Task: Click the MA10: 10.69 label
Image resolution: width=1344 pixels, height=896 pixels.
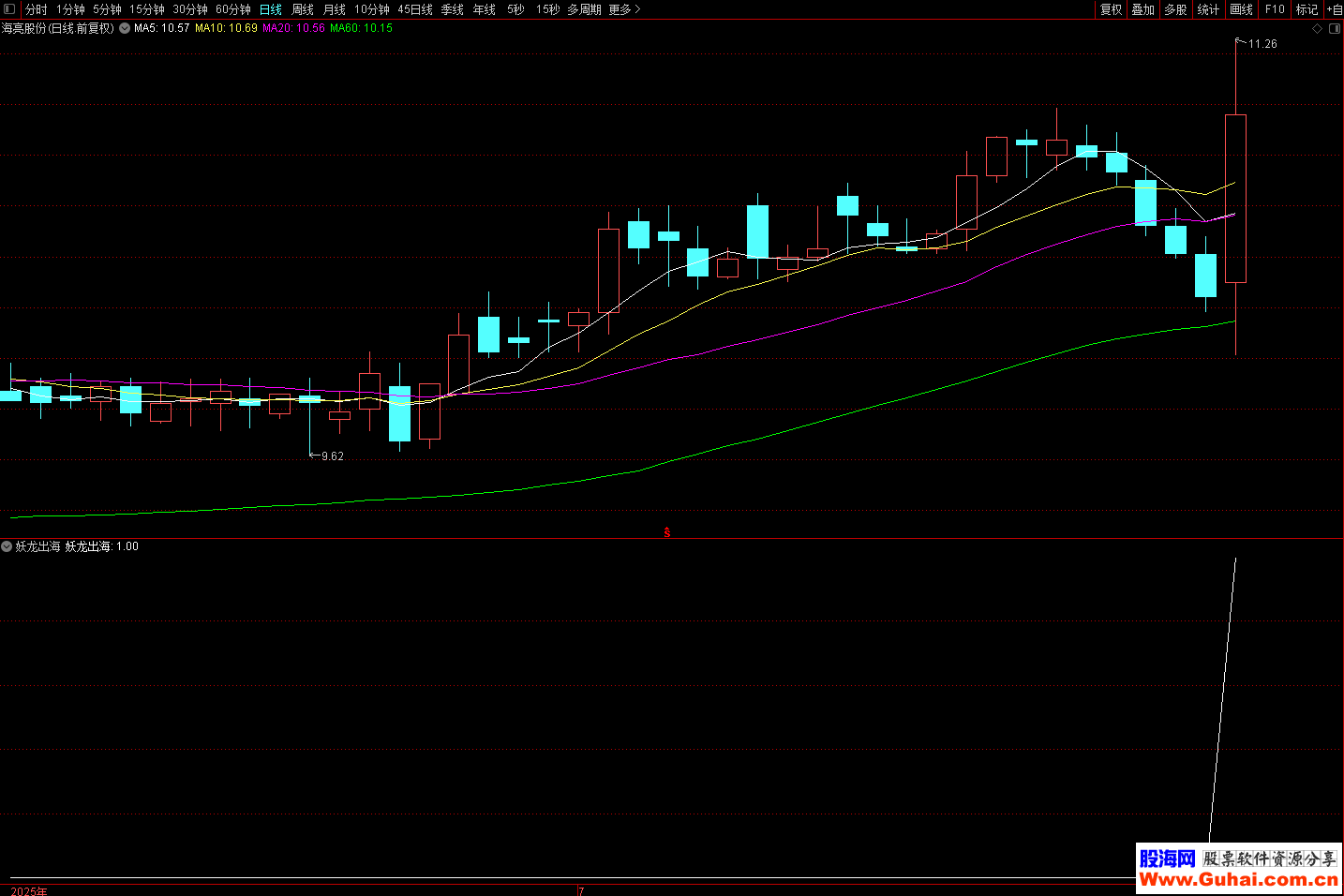Action: pyautogui.click(x=226, y=28)
